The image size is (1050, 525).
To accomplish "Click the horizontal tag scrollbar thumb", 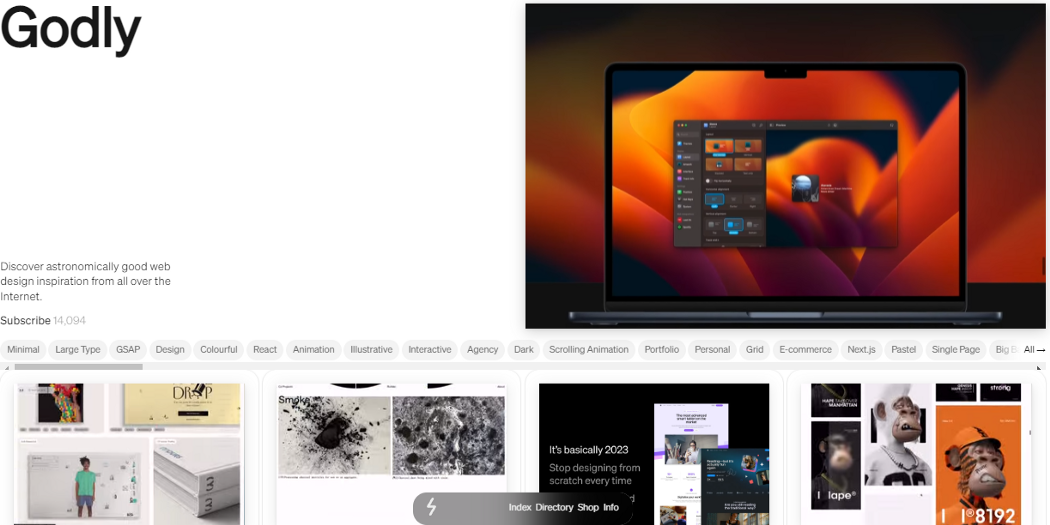I will coord(78,367).
